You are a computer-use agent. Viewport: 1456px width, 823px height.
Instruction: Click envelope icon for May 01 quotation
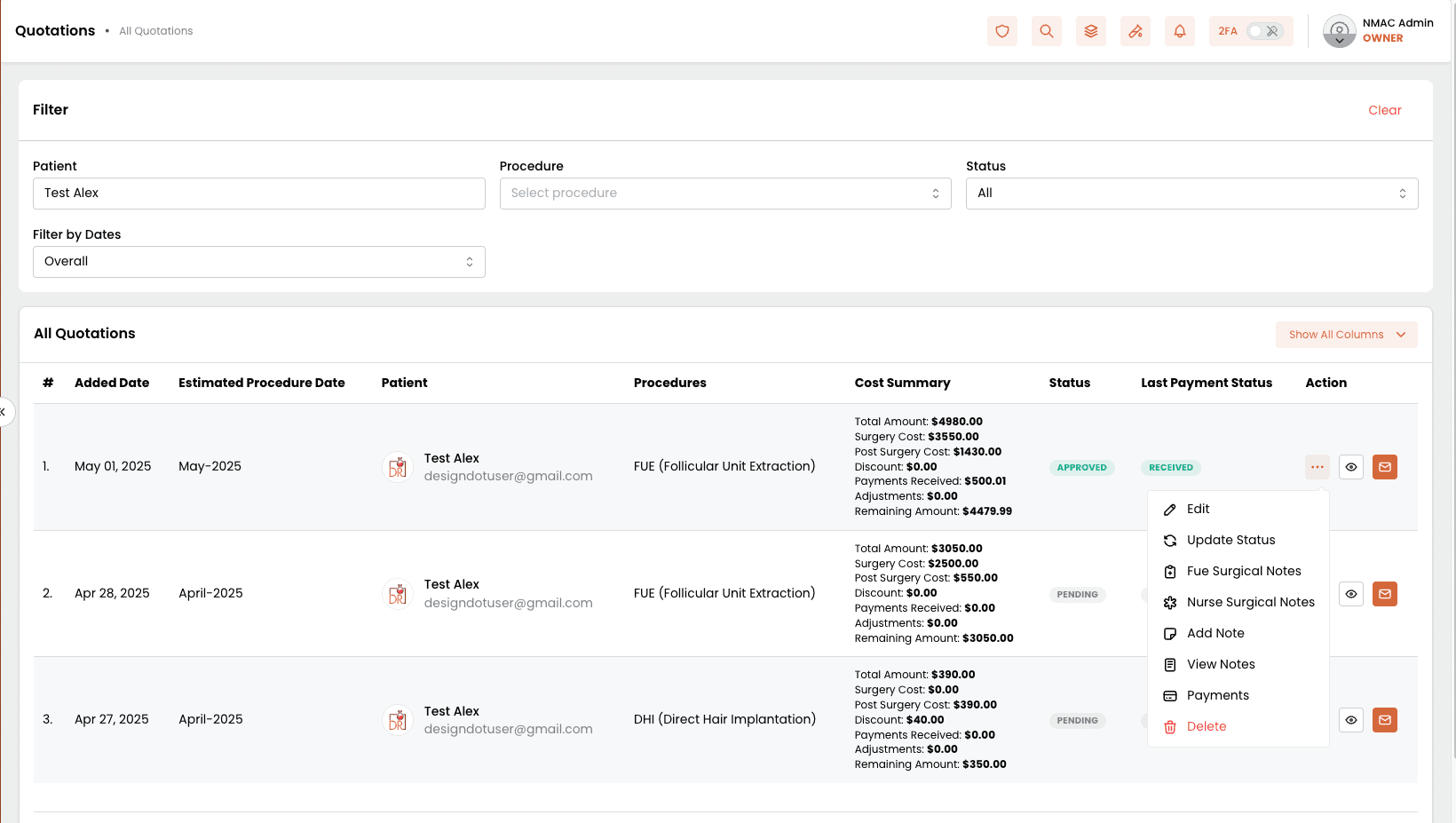(1384, 467)
